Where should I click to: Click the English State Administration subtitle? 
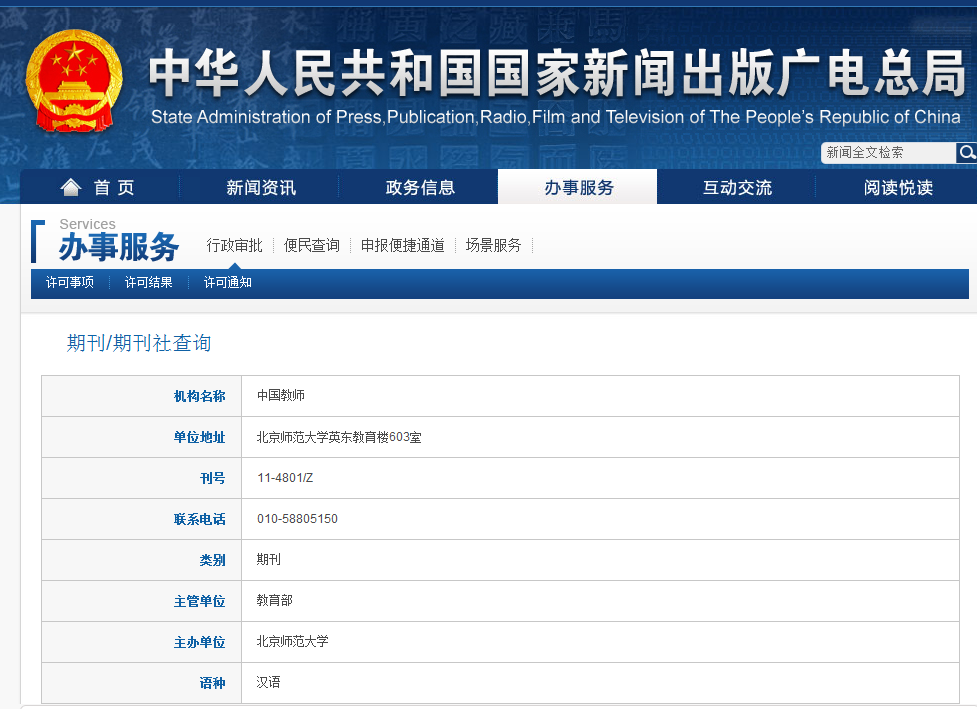(x=556, y=117)
